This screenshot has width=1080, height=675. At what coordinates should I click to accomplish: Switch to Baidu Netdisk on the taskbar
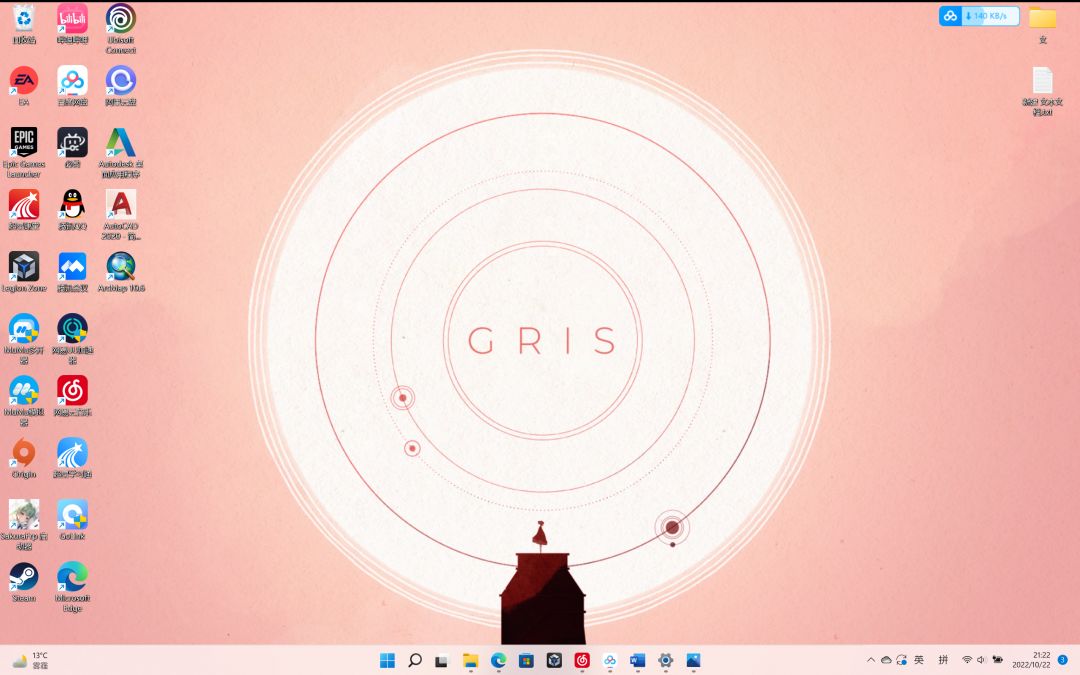(610, 661)
